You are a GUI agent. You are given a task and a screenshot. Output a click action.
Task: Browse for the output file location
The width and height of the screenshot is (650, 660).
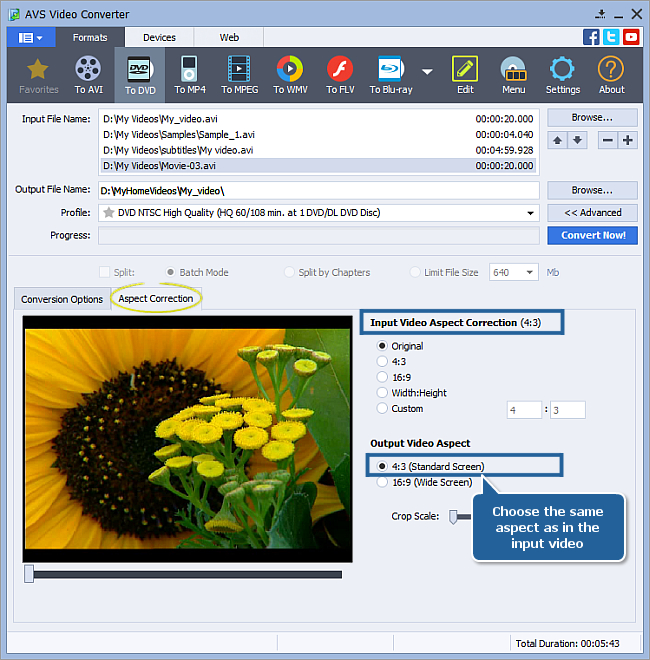click(592, 190)
